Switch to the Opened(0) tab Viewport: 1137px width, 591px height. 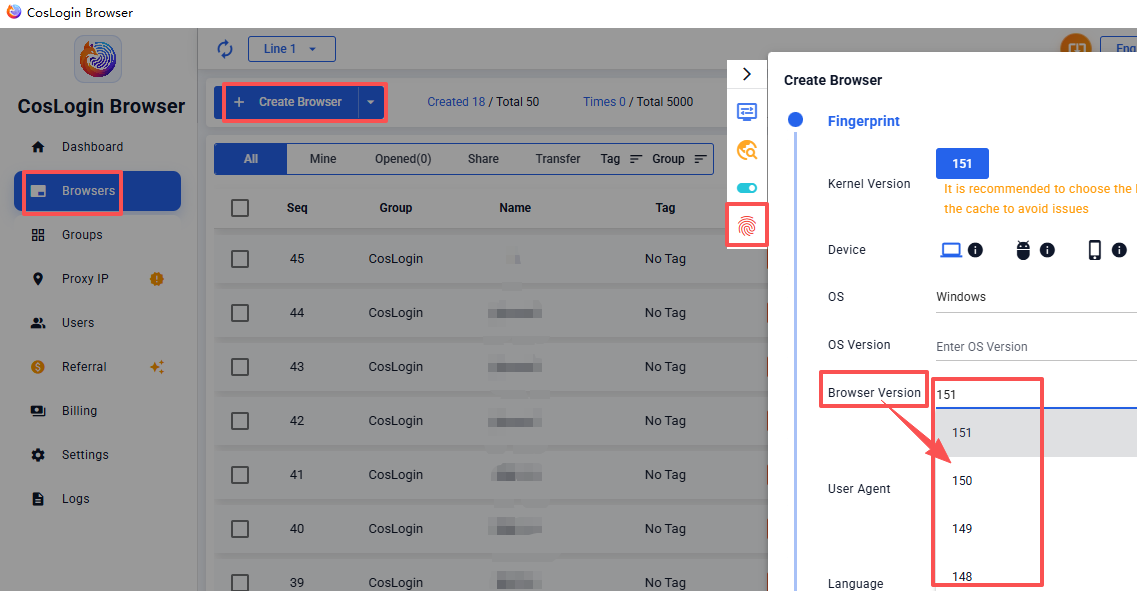(403, 159)
